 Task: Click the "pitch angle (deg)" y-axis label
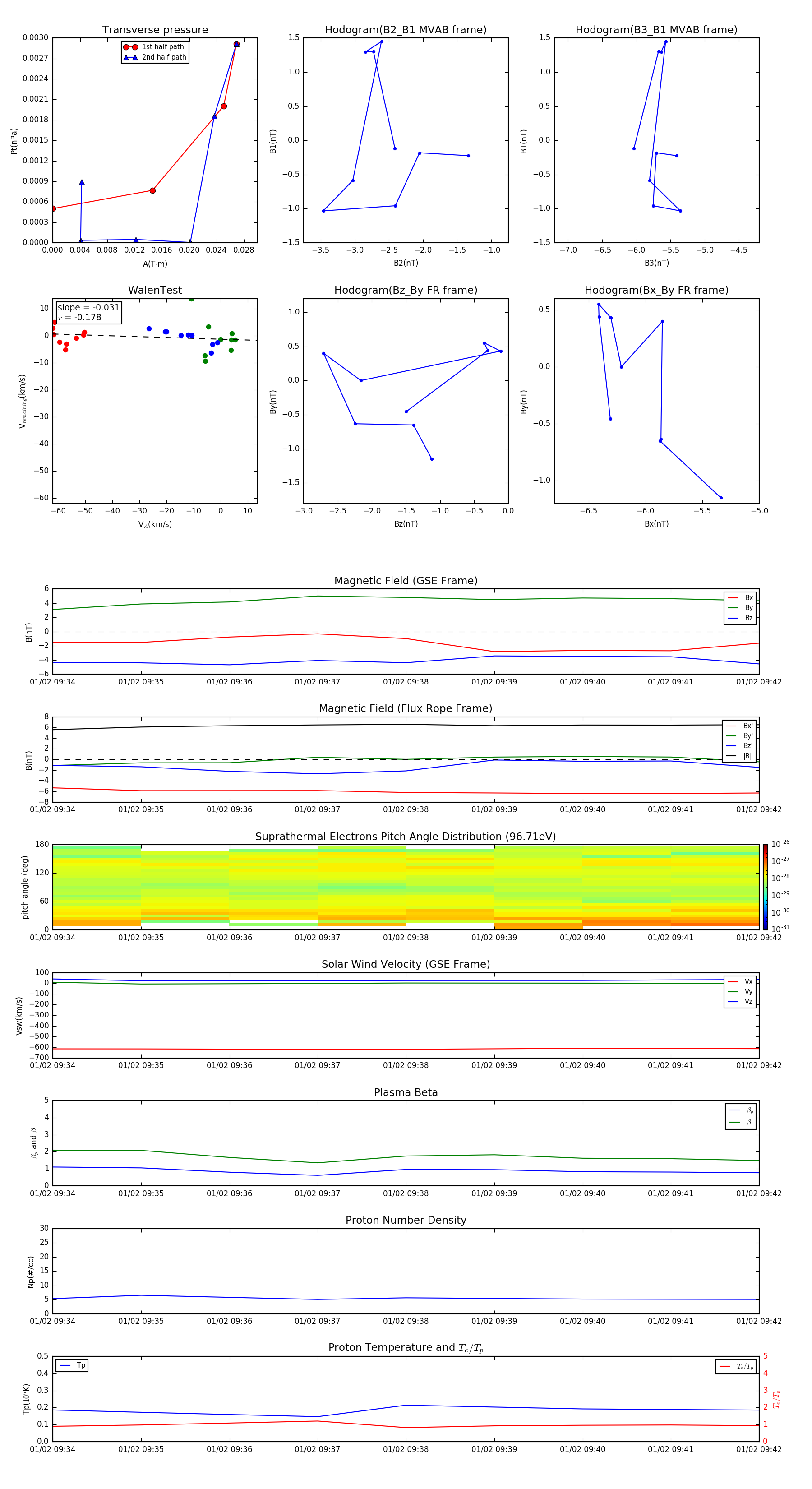pos(25,887)
